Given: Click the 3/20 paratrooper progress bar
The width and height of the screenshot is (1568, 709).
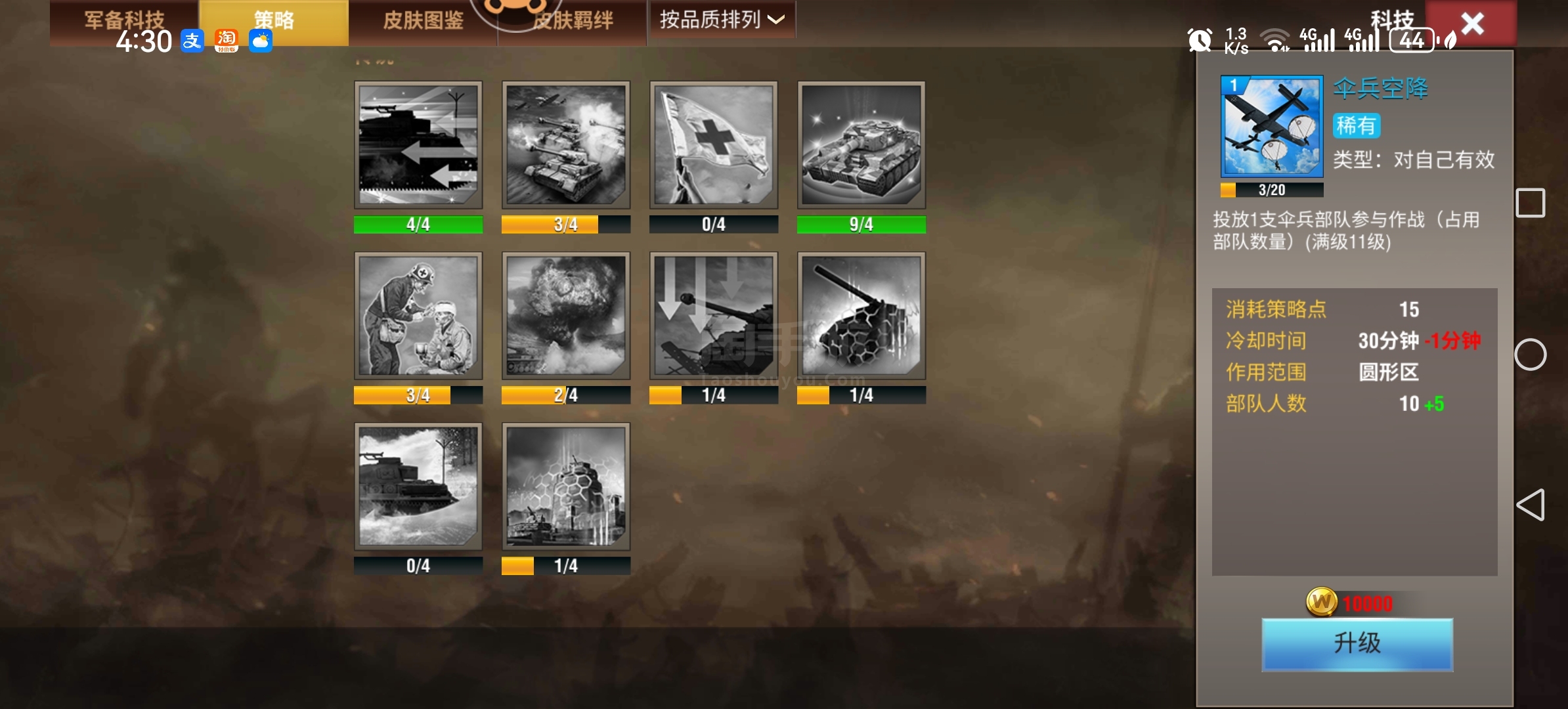Looking at the screenshot, I should (1272, 190).
